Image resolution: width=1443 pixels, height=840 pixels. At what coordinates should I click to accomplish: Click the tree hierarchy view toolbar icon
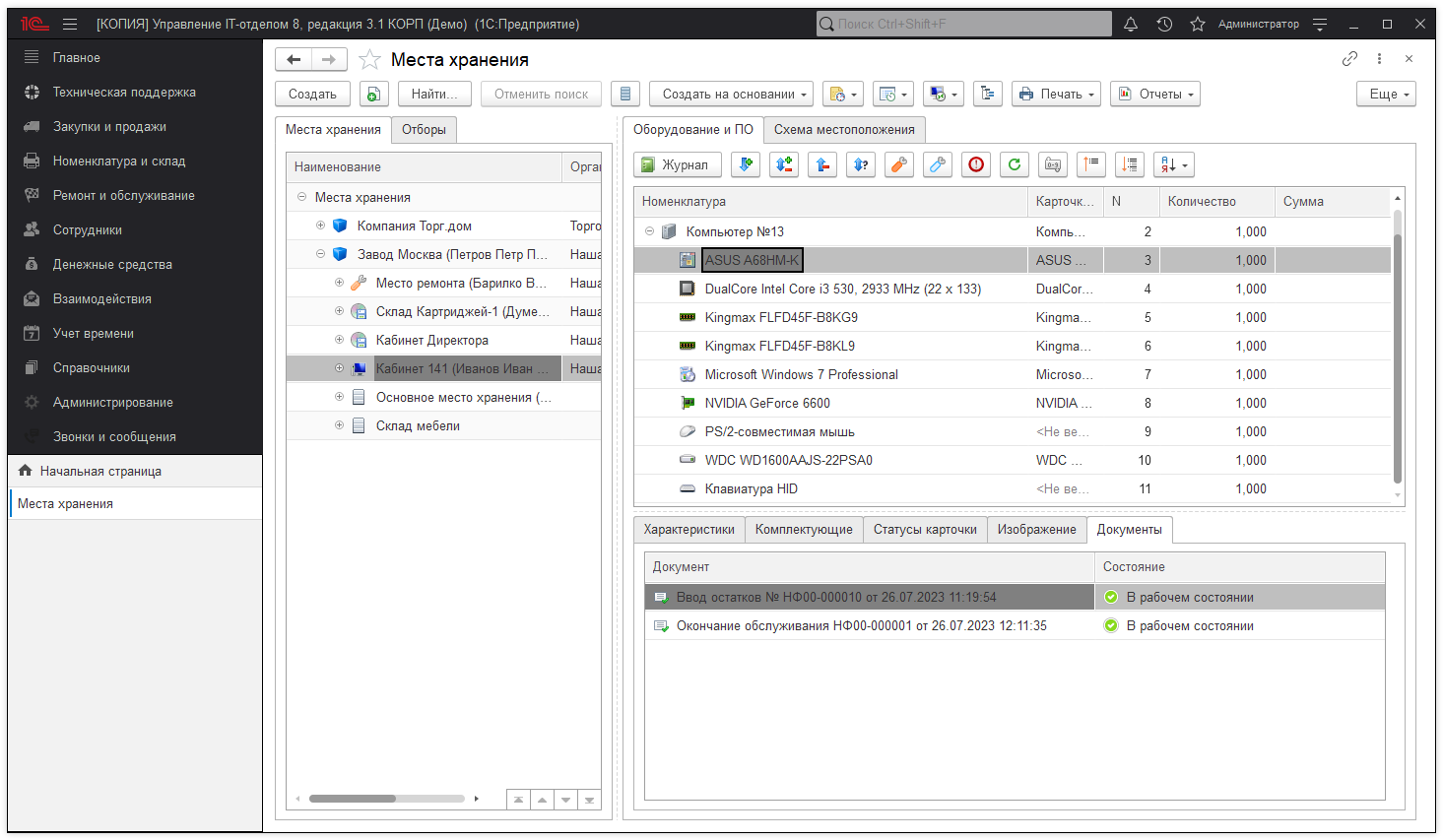(988, 95)
